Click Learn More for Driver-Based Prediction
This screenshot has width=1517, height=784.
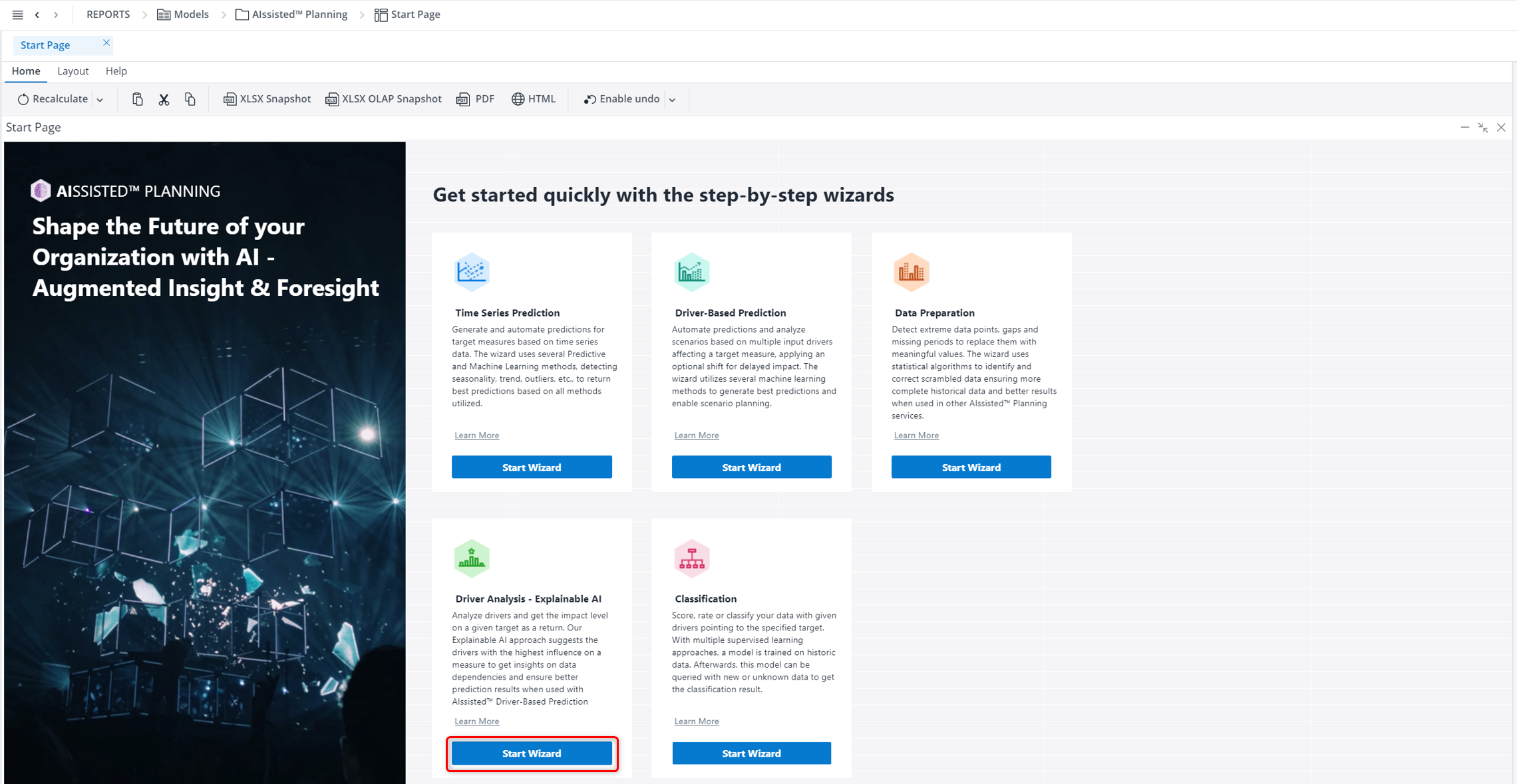[x=696, y=435]
